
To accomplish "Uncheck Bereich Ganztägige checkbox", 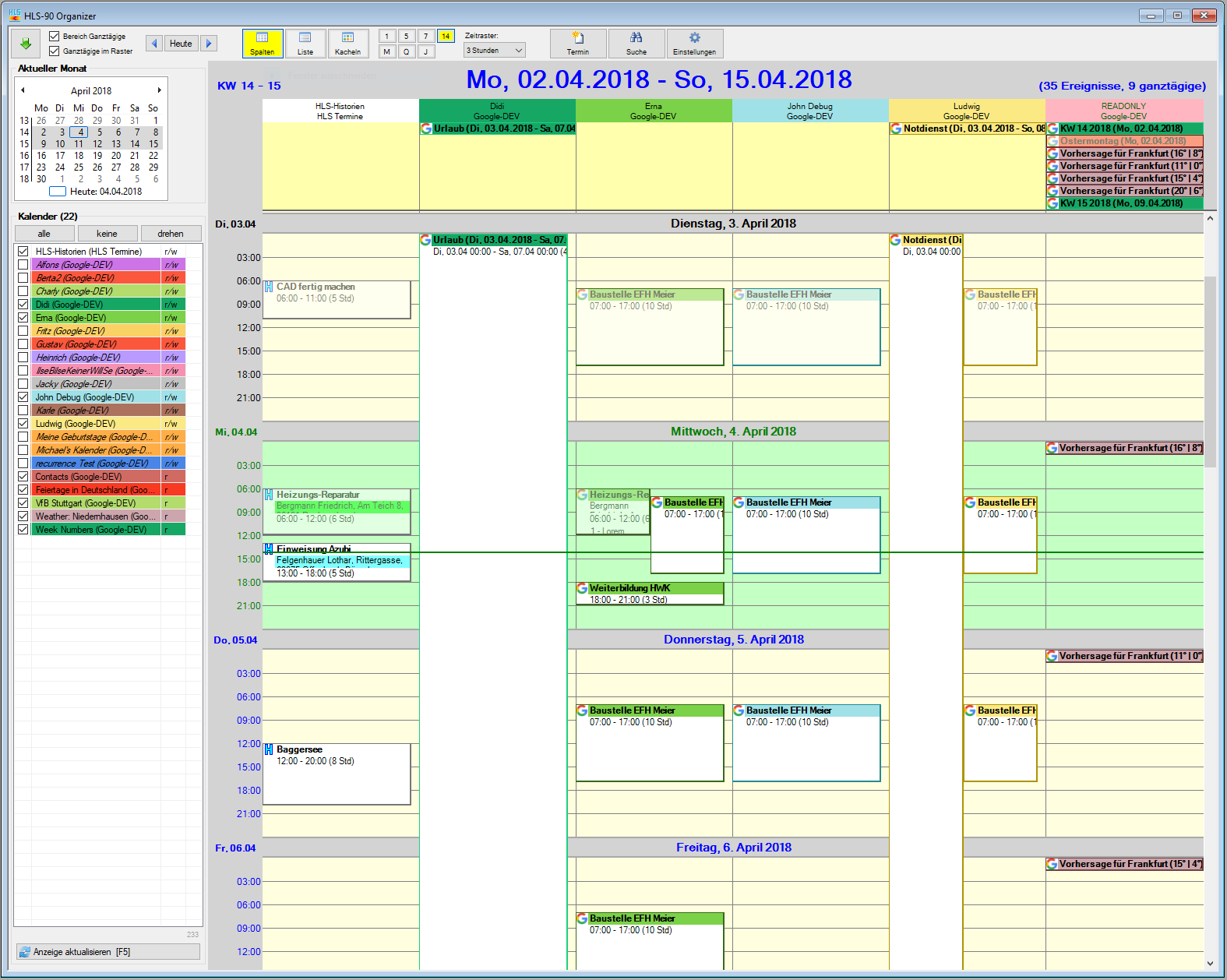I will click(x=55, y=37).
